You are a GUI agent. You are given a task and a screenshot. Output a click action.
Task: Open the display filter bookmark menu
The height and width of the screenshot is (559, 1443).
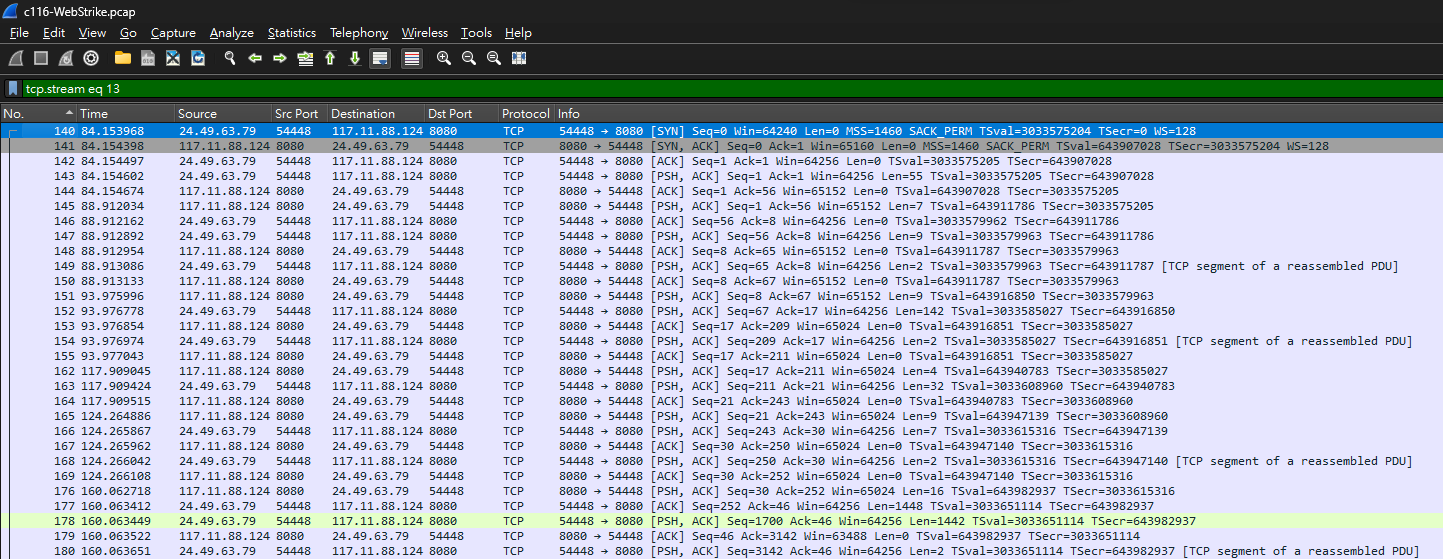(13, 88)
